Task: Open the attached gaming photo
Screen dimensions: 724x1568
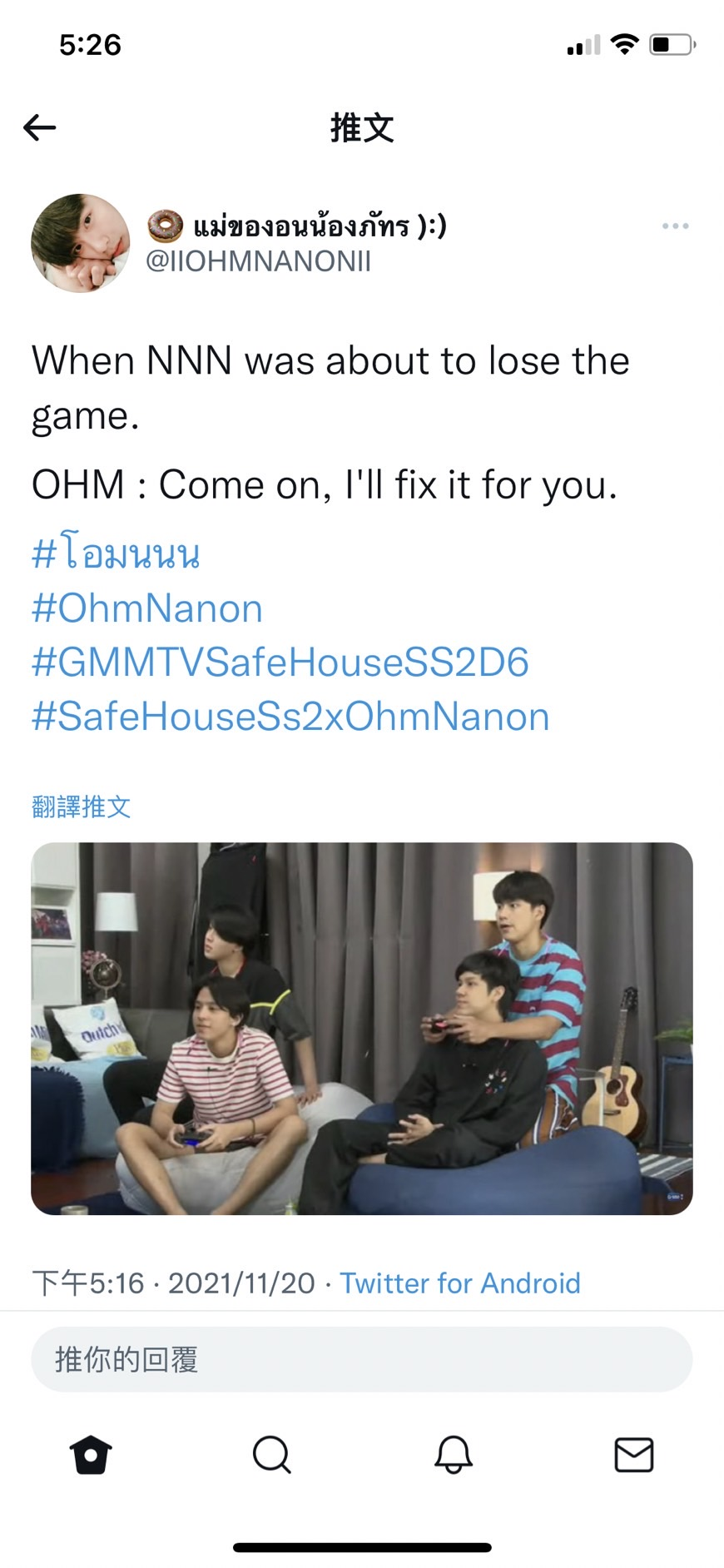Action: (362, 1029)
